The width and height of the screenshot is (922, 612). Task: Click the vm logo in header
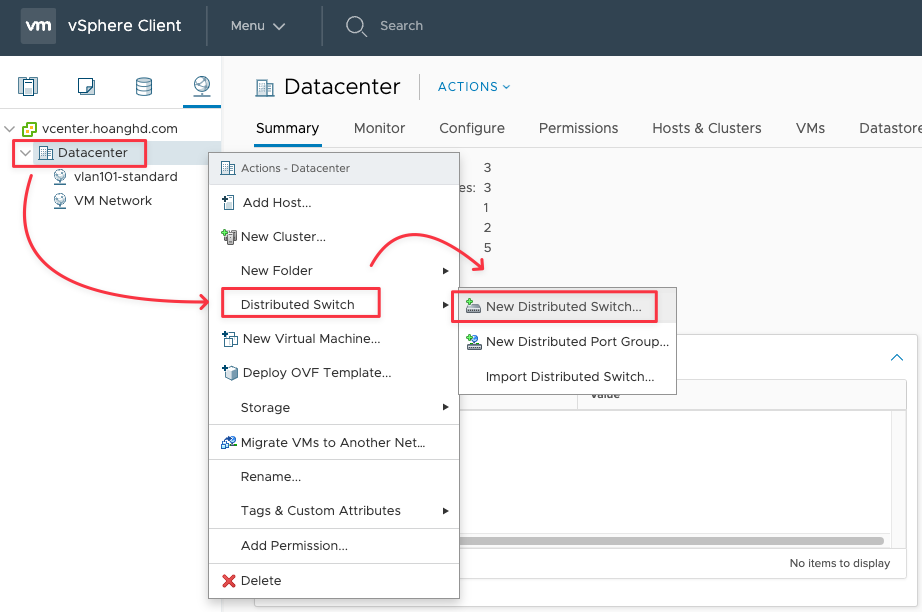point(38,26)
